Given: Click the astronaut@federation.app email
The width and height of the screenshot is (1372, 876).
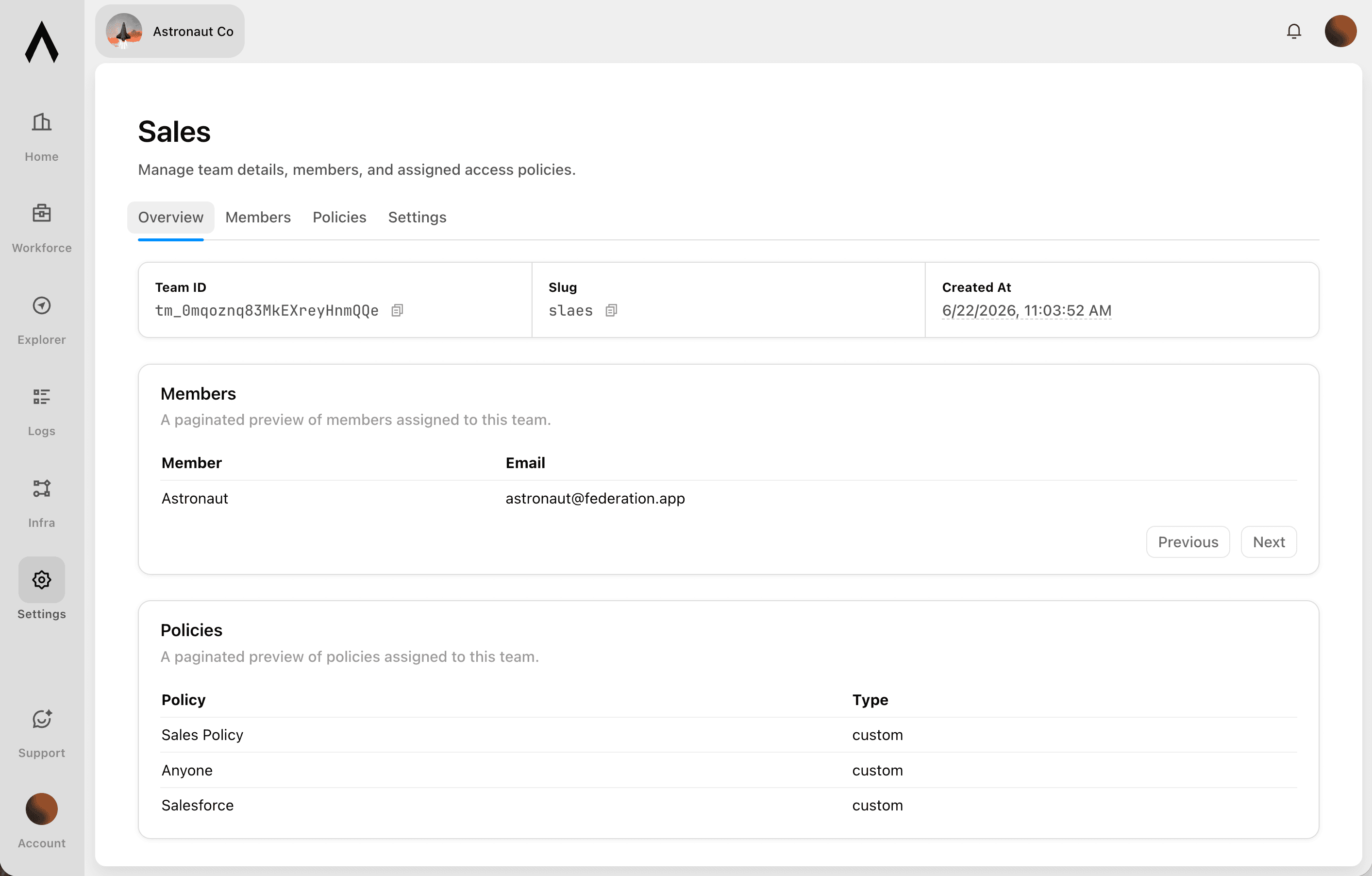Looking at the screenshot, I should point(595,498).
